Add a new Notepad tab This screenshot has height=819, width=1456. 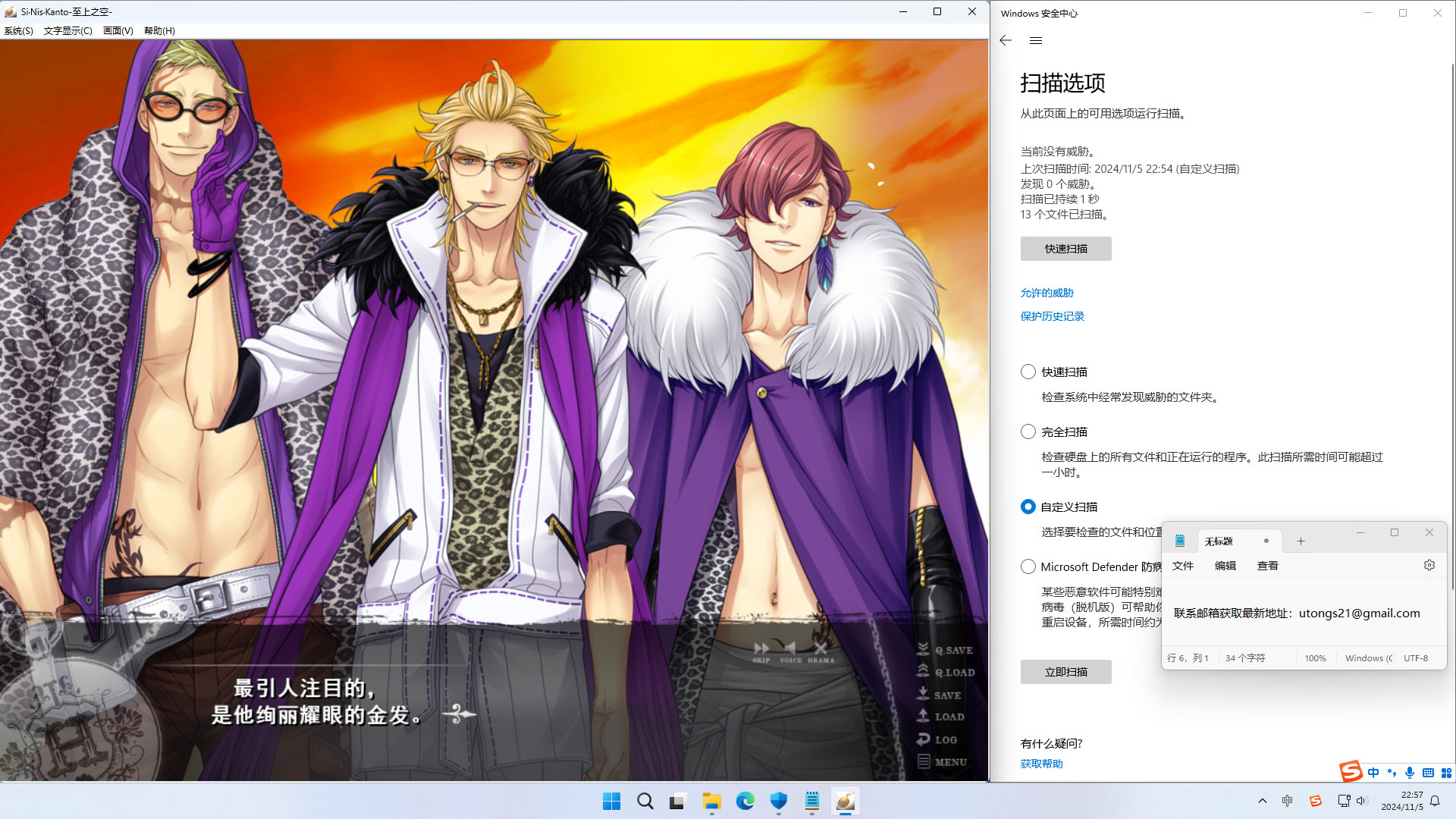(1301, 541)
